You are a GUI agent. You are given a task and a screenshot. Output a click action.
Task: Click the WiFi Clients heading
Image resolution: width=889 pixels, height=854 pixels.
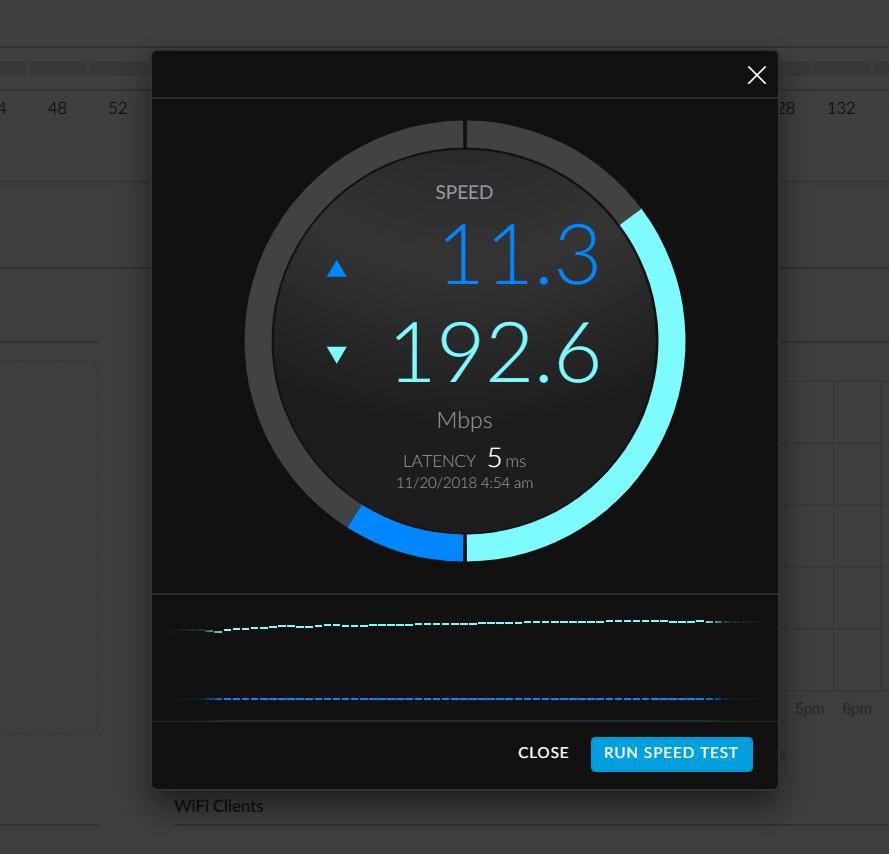click(x=219, y=806)
